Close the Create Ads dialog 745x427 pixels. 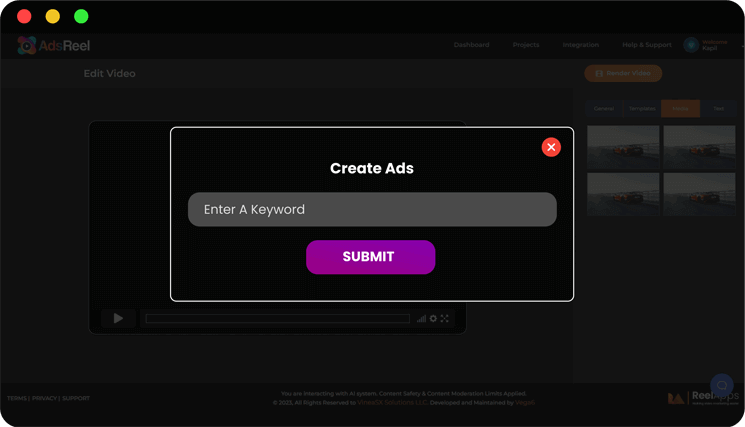coord(551,147)
